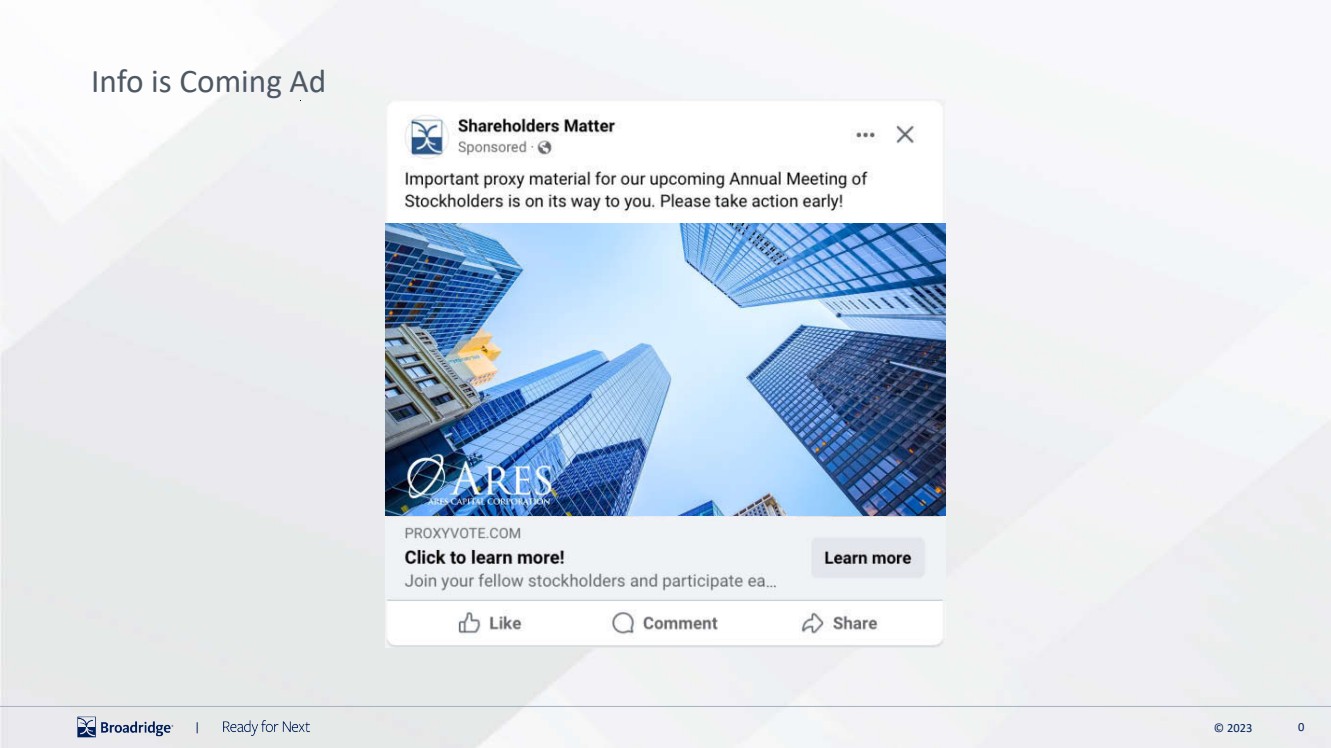Open the Shareholders Matter page name

[536, 126]
